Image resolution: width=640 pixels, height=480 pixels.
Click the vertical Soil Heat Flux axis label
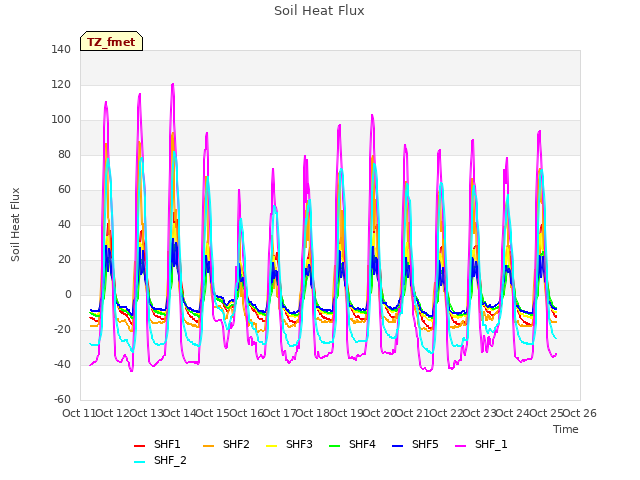click(x=15, y=224)
